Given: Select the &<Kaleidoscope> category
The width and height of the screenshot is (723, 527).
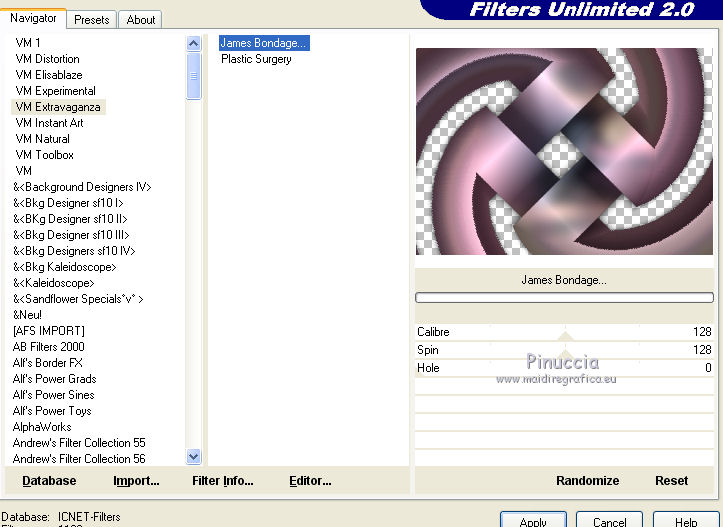Looking at the screenshot, I should (53, 283).
